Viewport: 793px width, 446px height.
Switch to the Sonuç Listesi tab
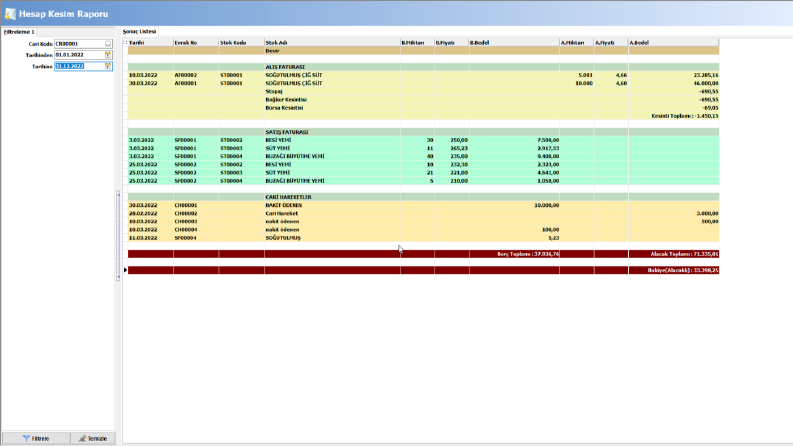coord(140,31)
